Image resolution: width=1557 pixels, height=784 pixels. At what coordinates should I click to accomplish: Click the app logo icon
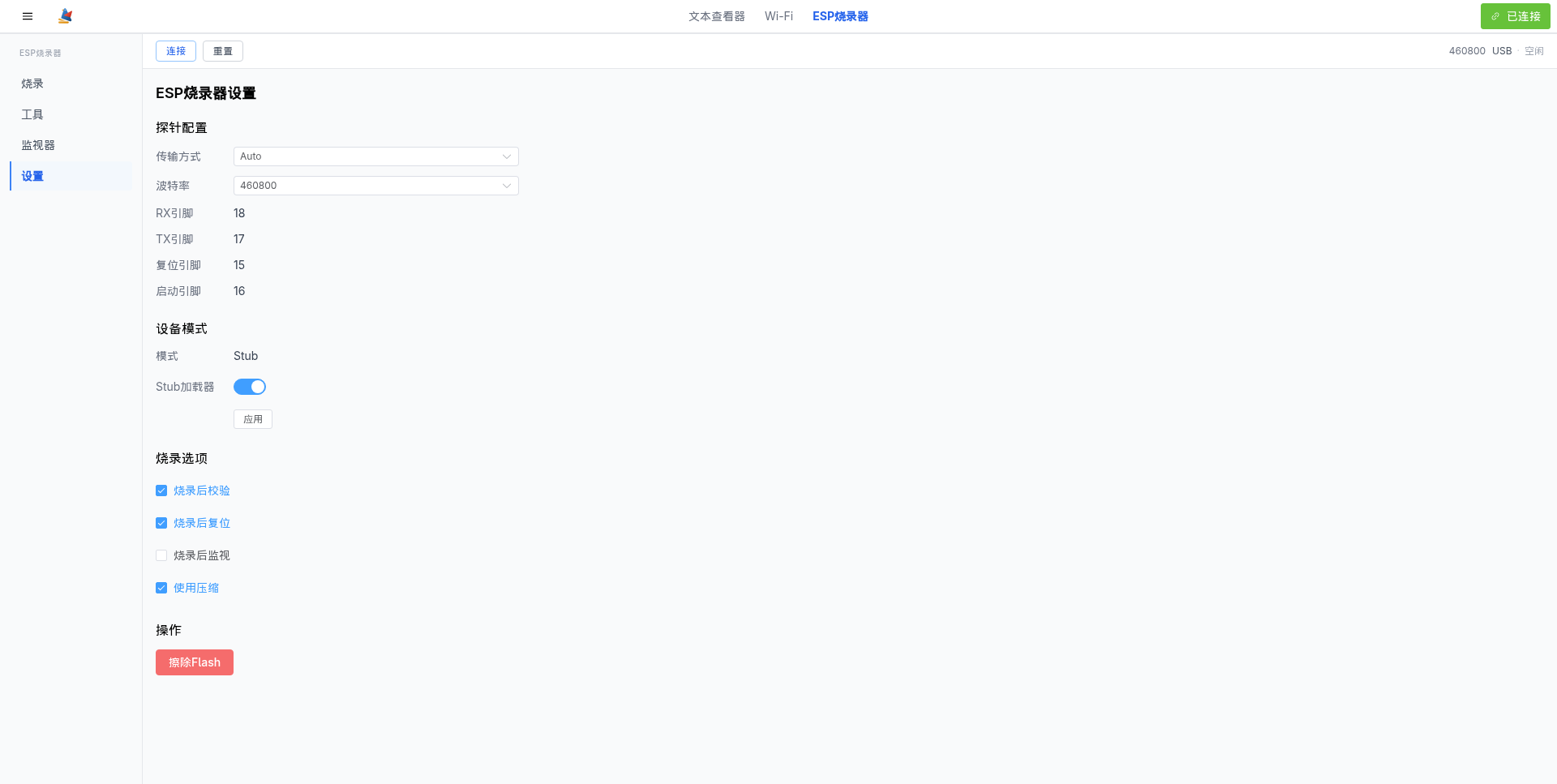pos(66,16)
